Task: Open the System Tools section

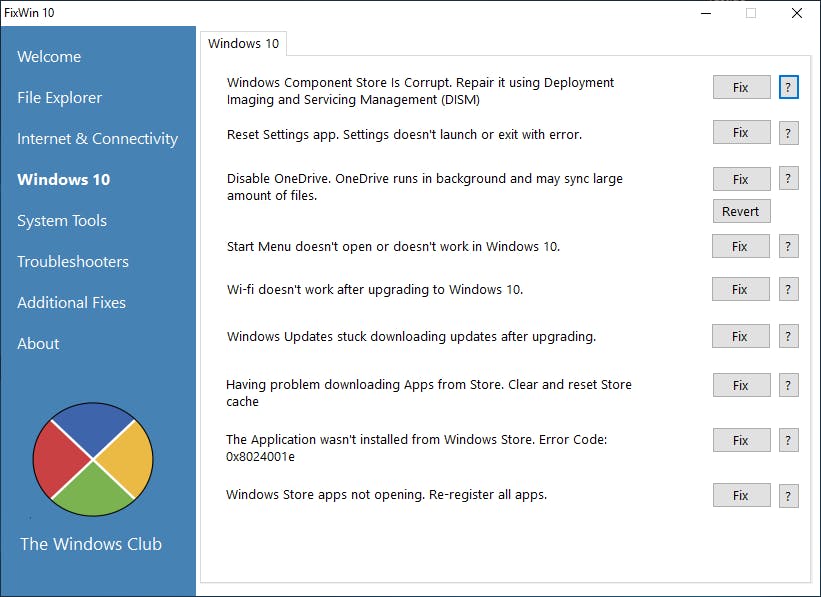Action: 62,220
